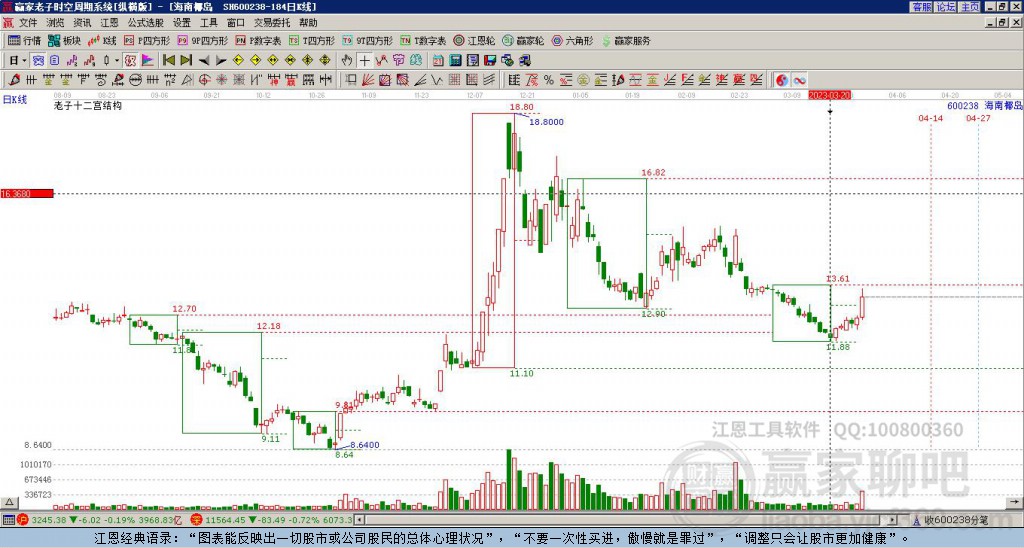The width and height of the screenshot is (1024, 548).
Task: Toggle the highlighted 权 adjustment button
Action: point(130,61)
